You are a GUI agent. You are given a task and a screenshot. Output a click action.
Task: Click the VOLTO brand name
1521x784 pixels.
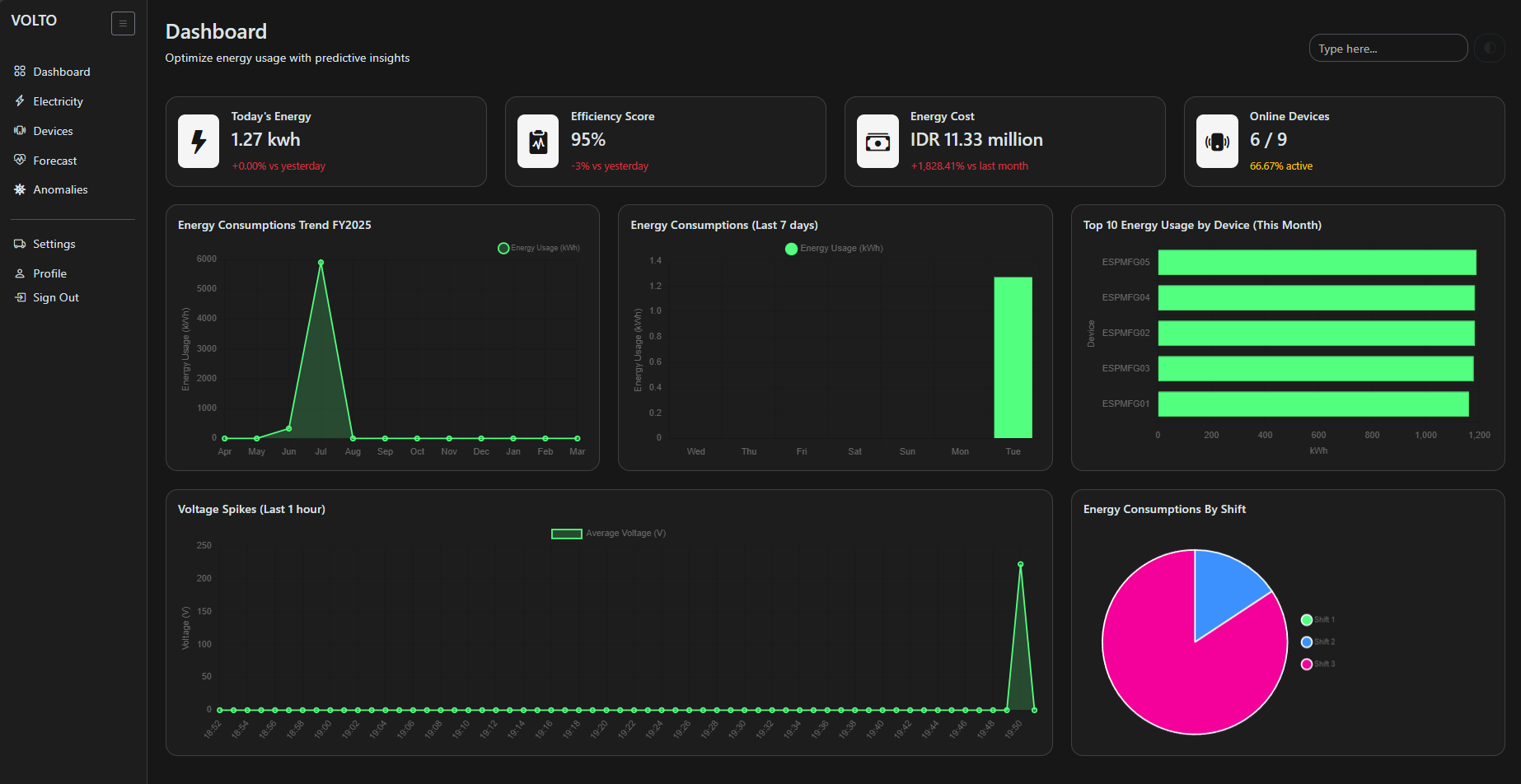pyautogui.click(x=34, y=20)
